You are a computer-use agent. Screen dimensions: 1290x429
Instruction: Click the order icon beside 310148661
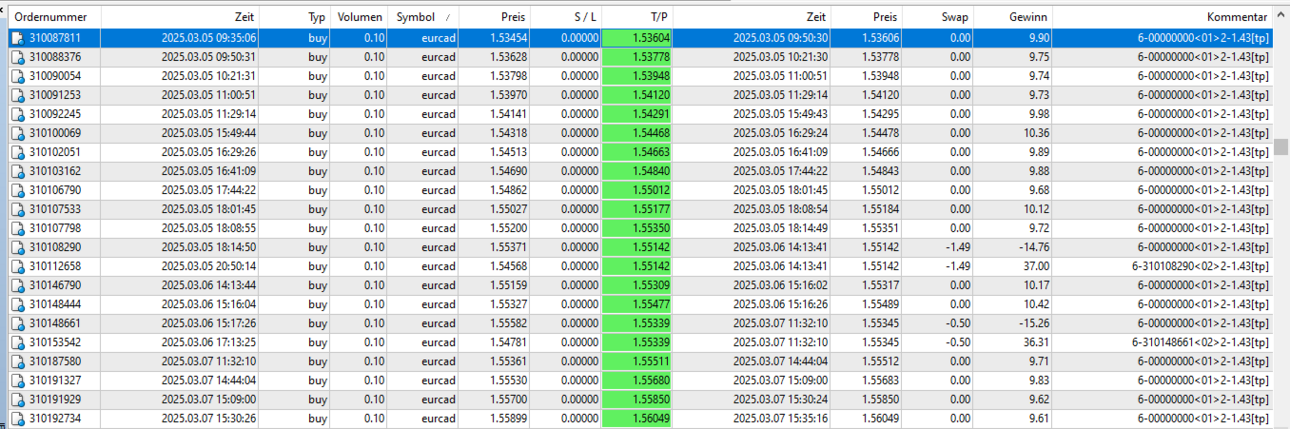pyautogui.click(x=17, y=323)
